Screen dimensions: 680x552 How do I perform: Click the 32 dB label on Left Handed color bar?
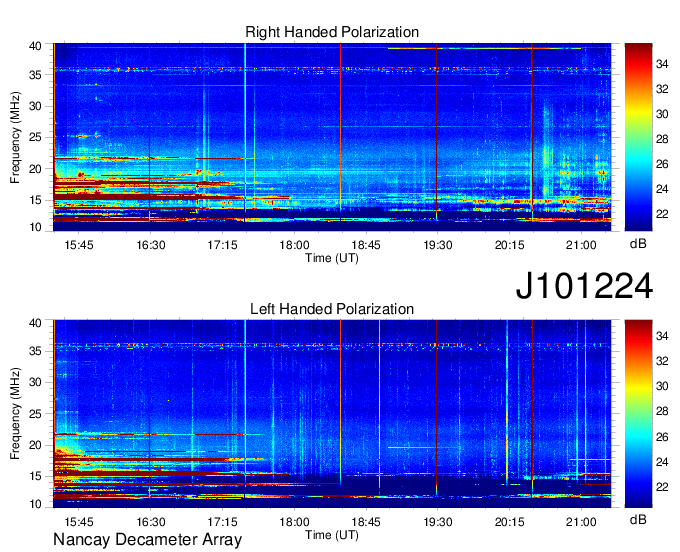coord(662,361)
